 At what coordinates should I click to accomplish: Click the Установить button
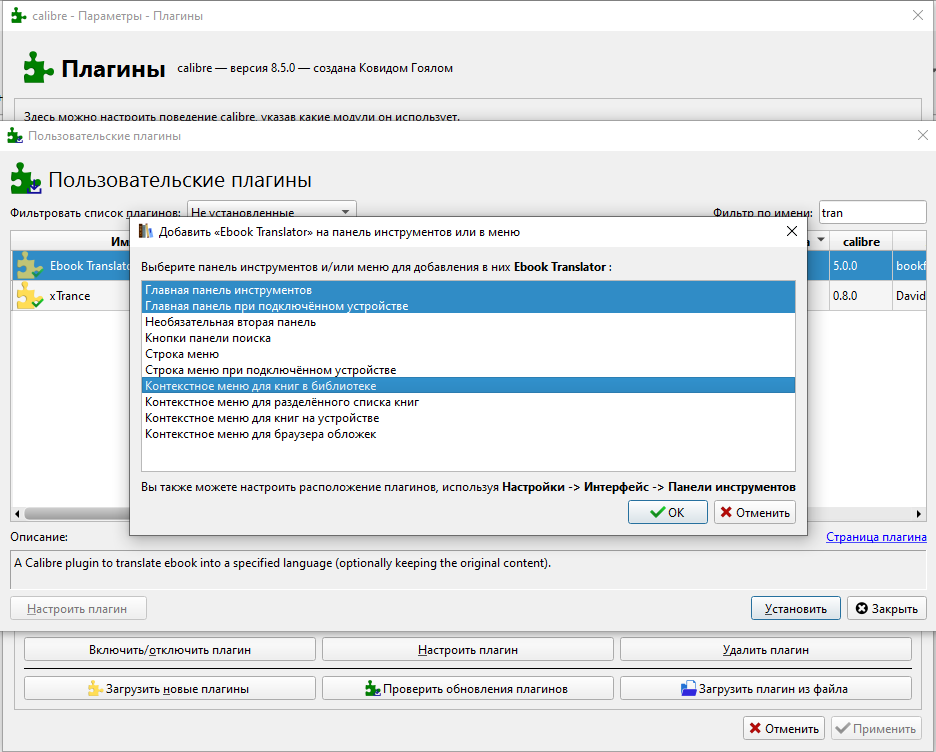795,608
